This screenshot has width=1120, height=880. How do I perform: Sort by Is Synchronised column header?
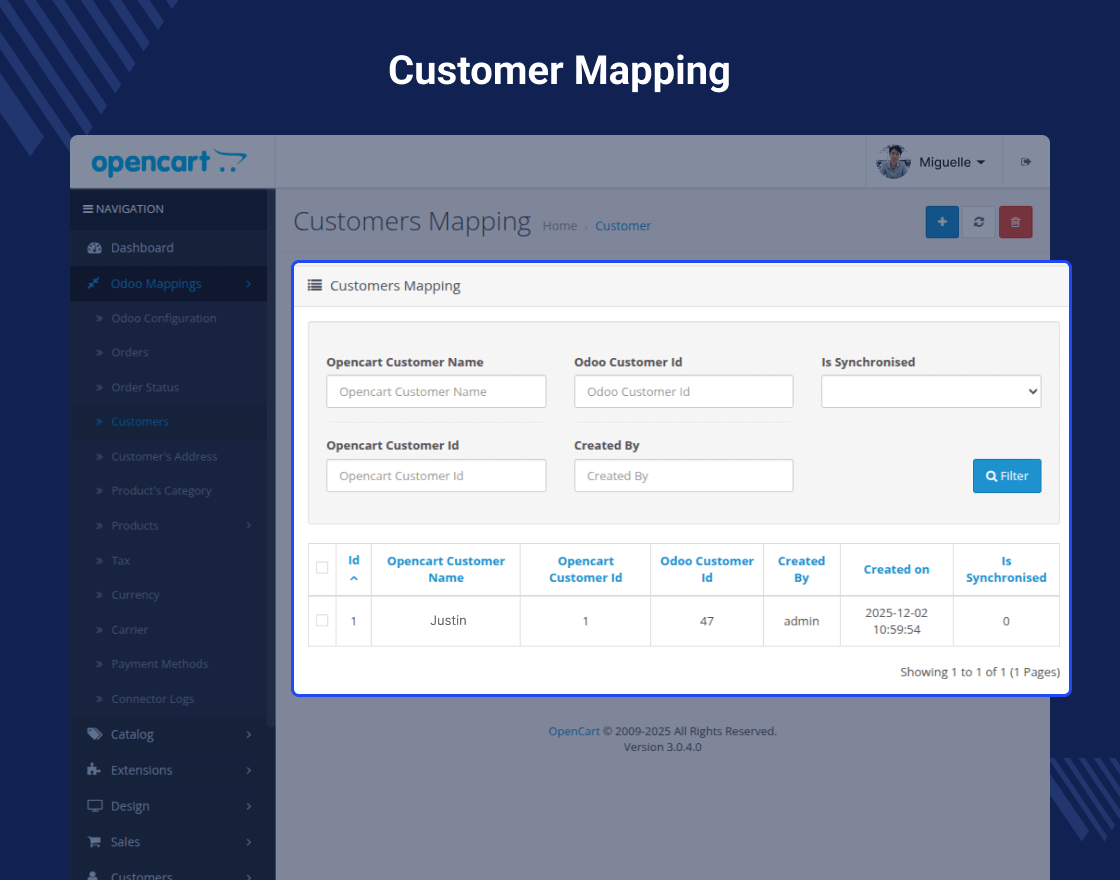(x=1006, y=569)
